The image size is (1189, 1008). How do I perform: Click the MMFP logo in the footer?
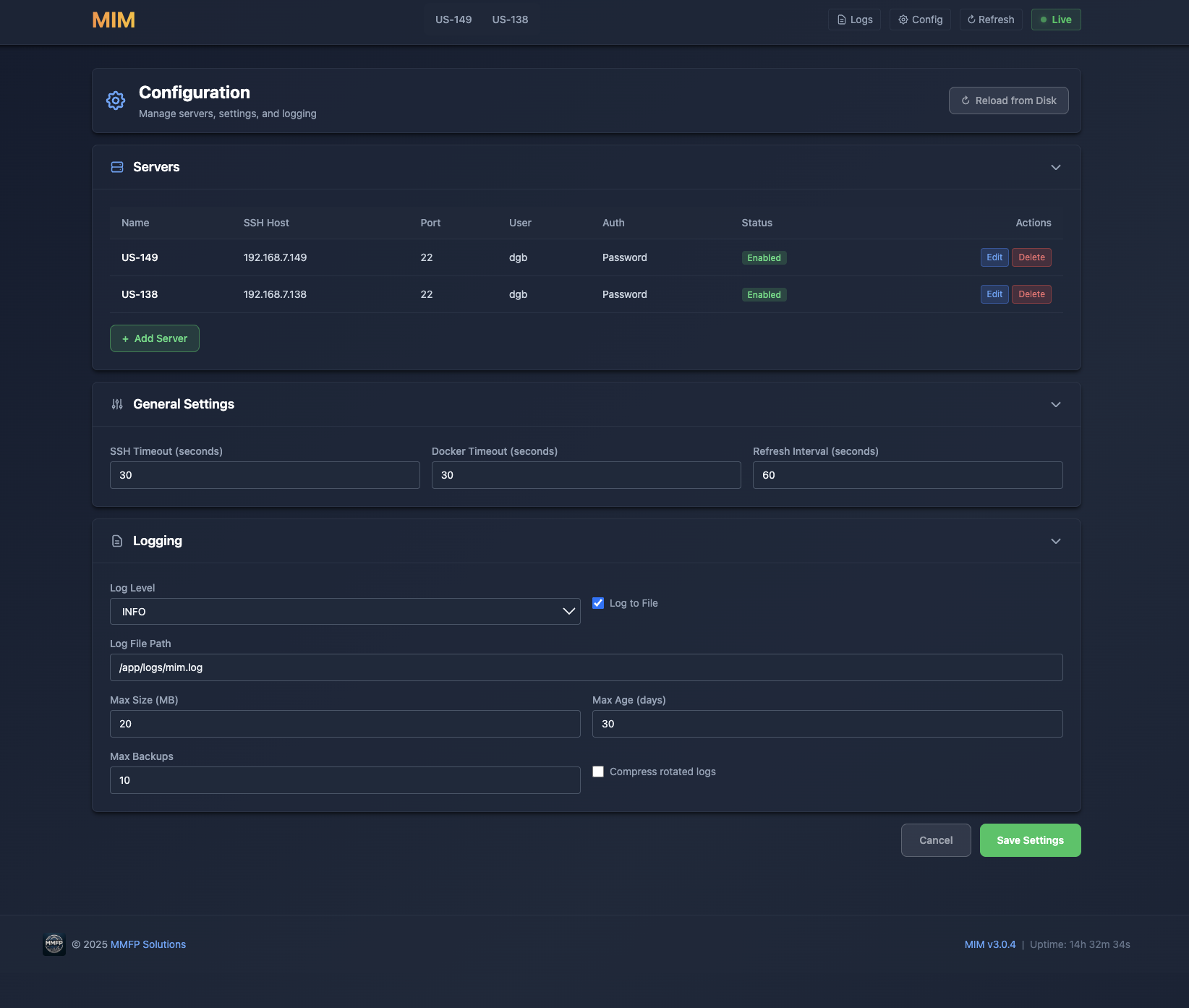pos(54,944)
